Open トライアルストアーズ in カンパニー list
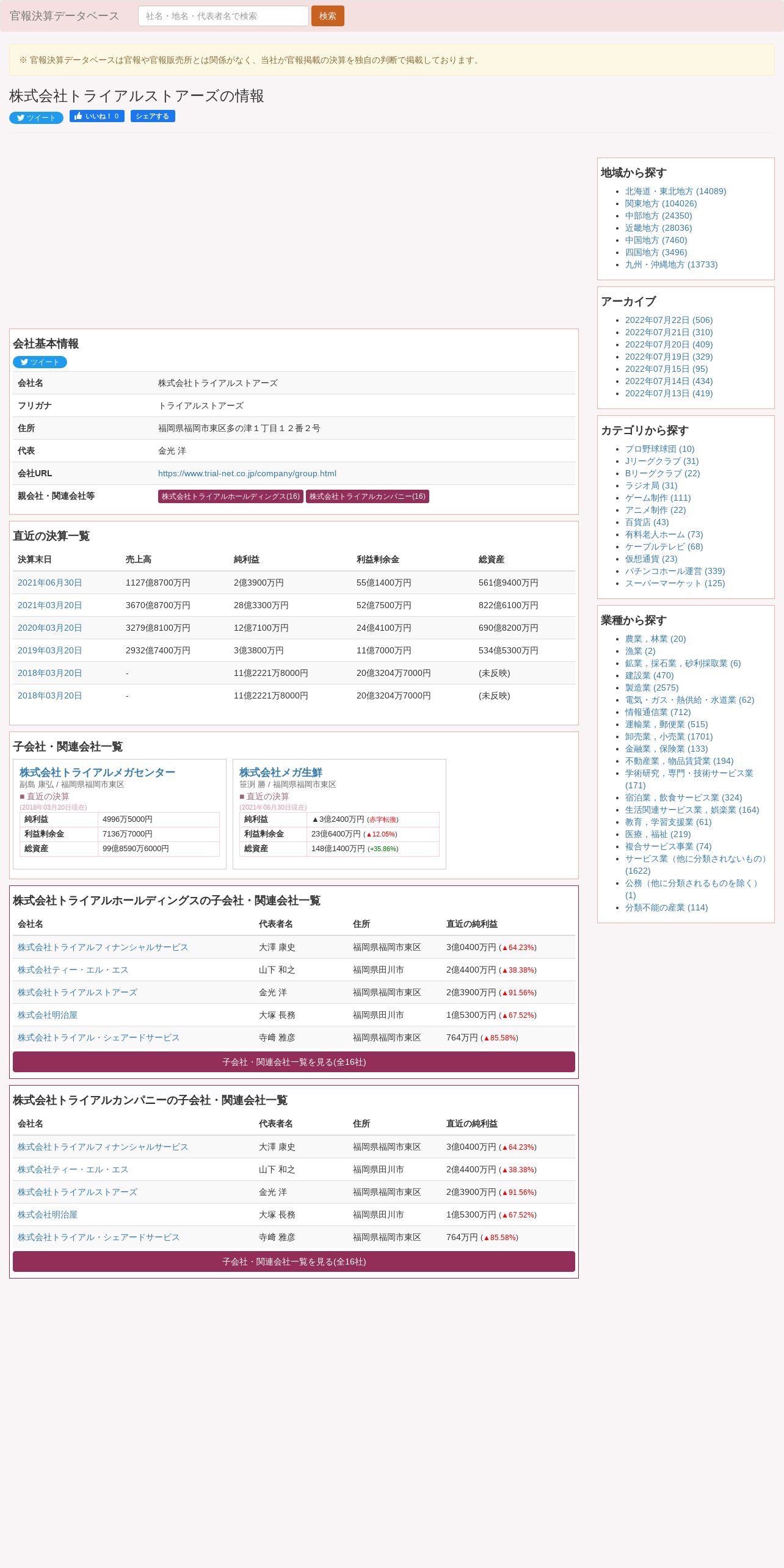Viewport: 784px width, 1568px height. [78, 1192]
